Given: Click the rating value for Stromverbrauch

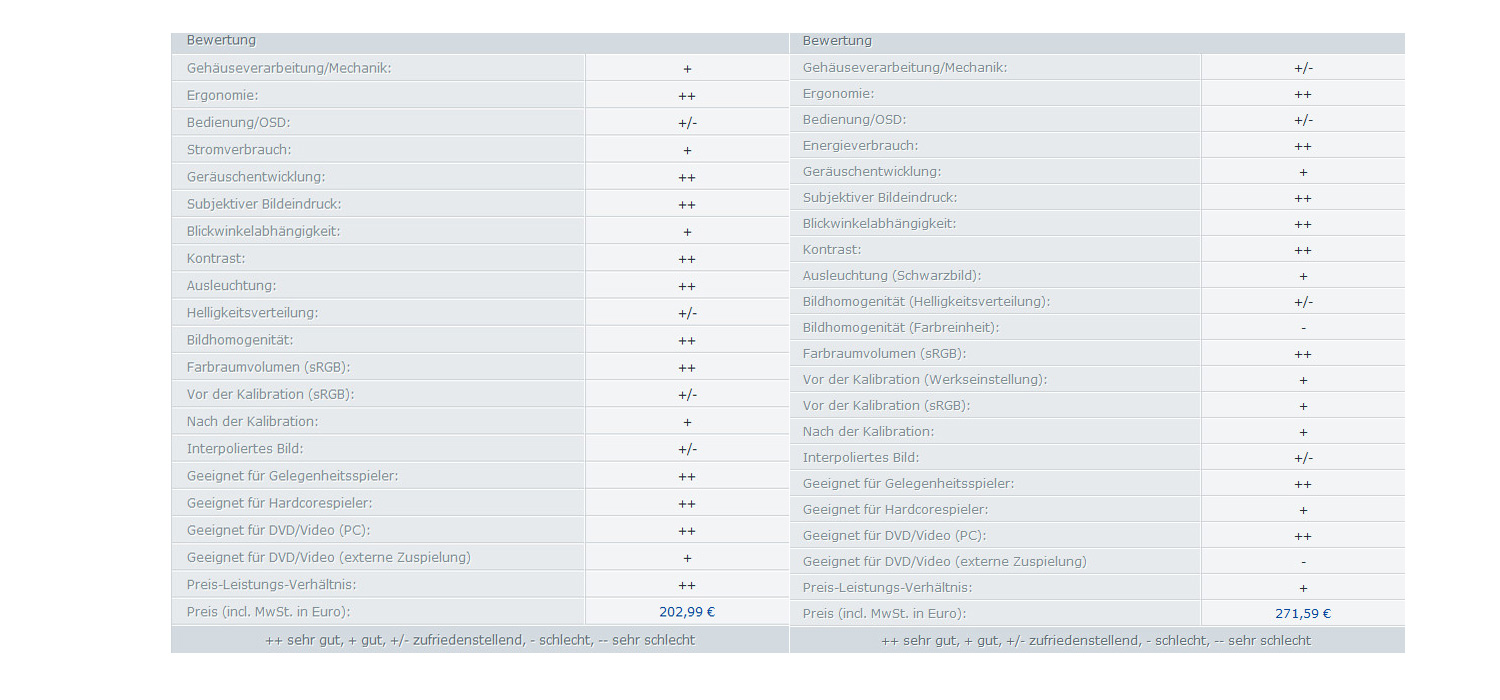Looking at the screenshot, I should (x=687, y=150).
